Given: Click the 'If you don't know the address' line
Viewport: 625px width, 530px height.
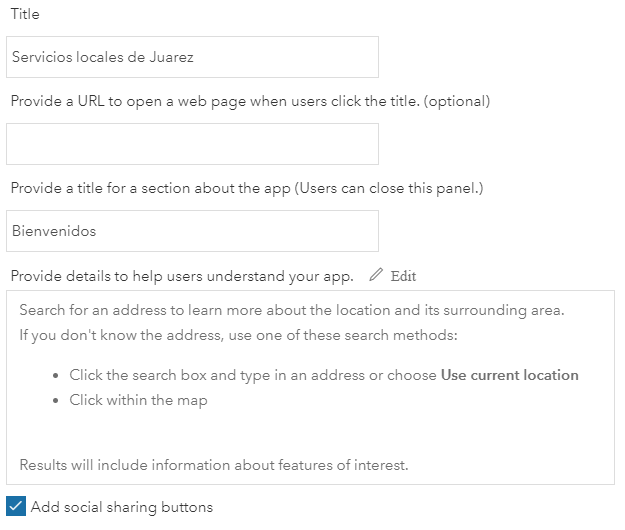Looking at the screenshot, I should coord(238,333).
